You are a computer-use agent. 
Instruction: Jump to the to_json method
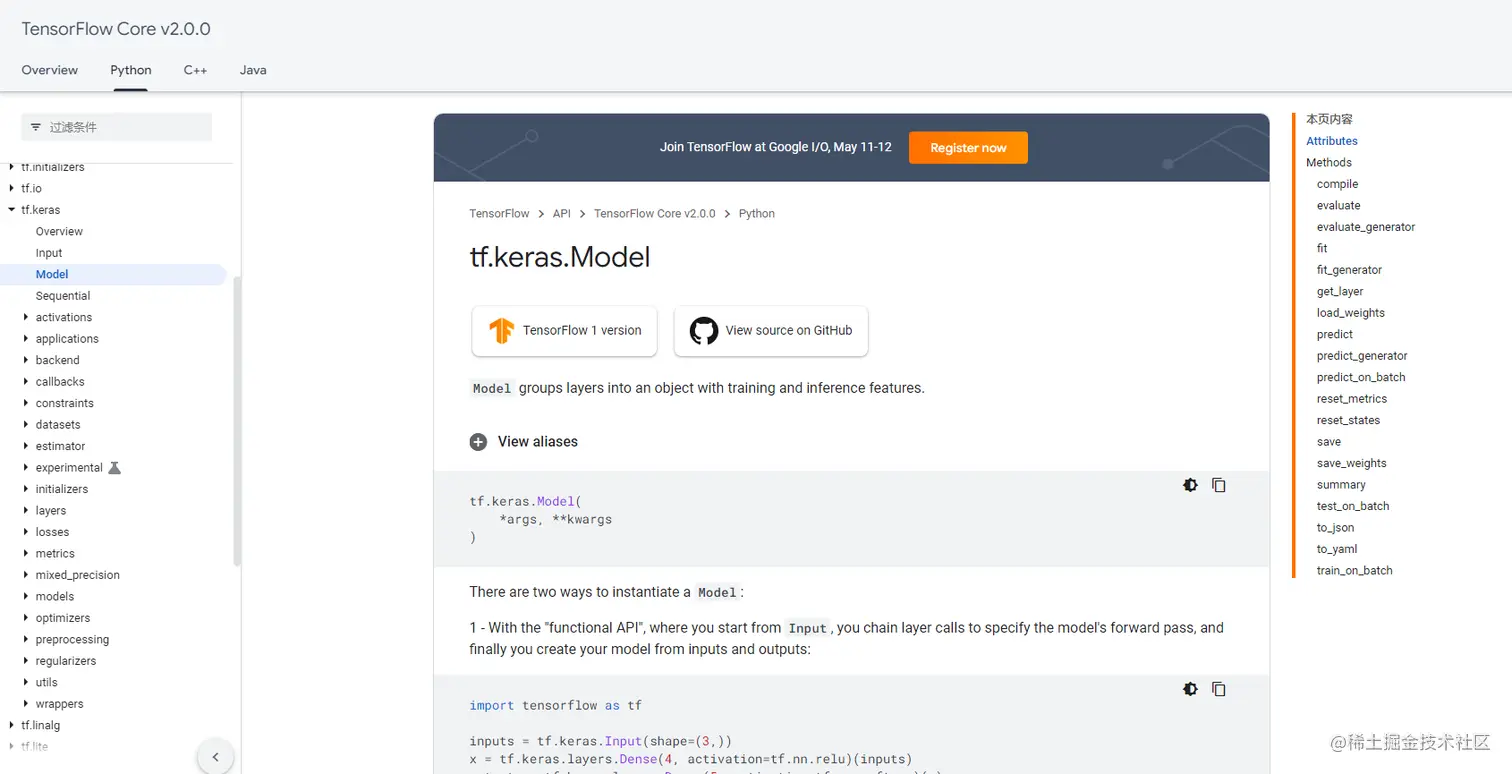[x=1335, y=528]
